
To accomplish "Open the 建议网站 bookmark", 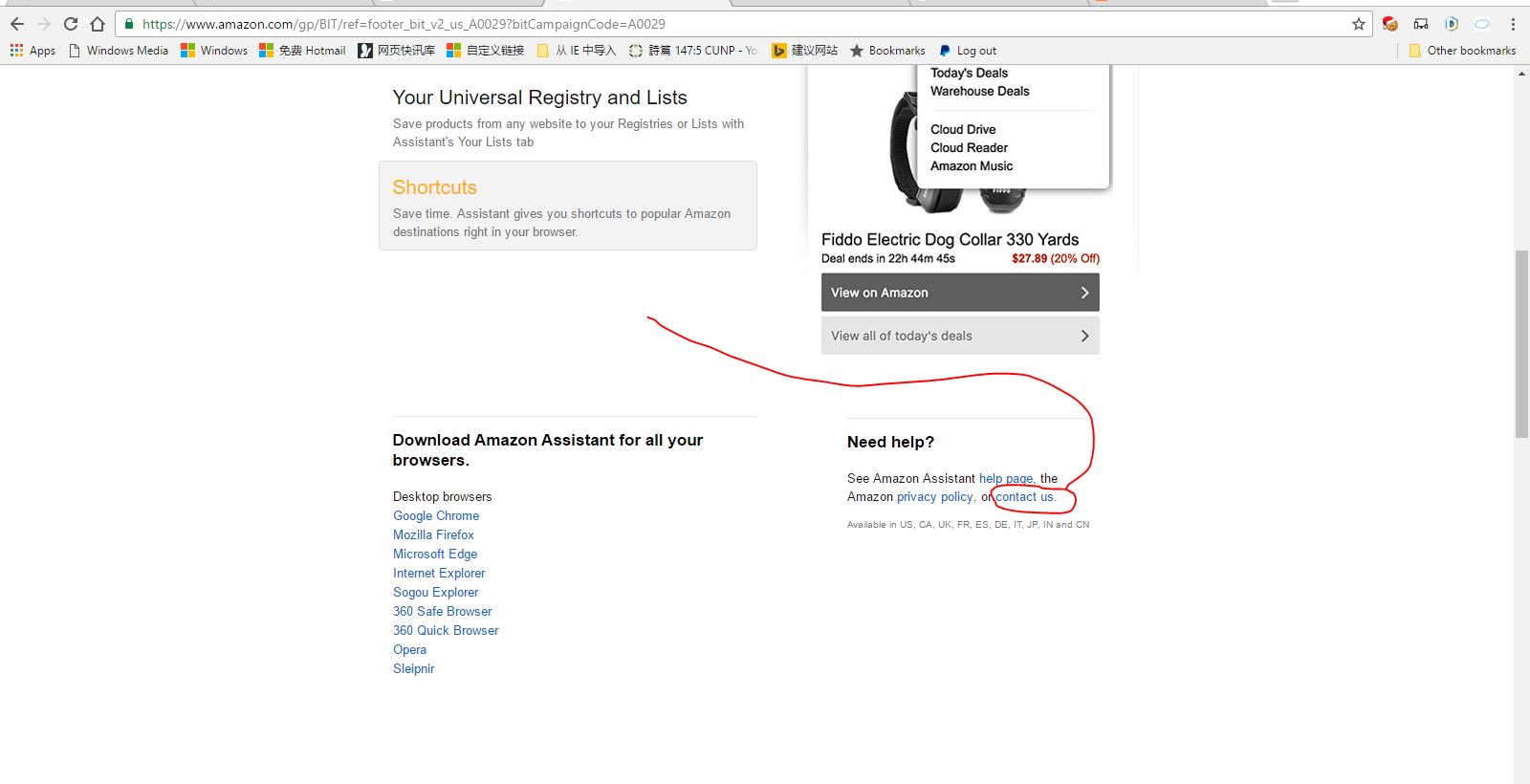I will click(x=805, y=51).
